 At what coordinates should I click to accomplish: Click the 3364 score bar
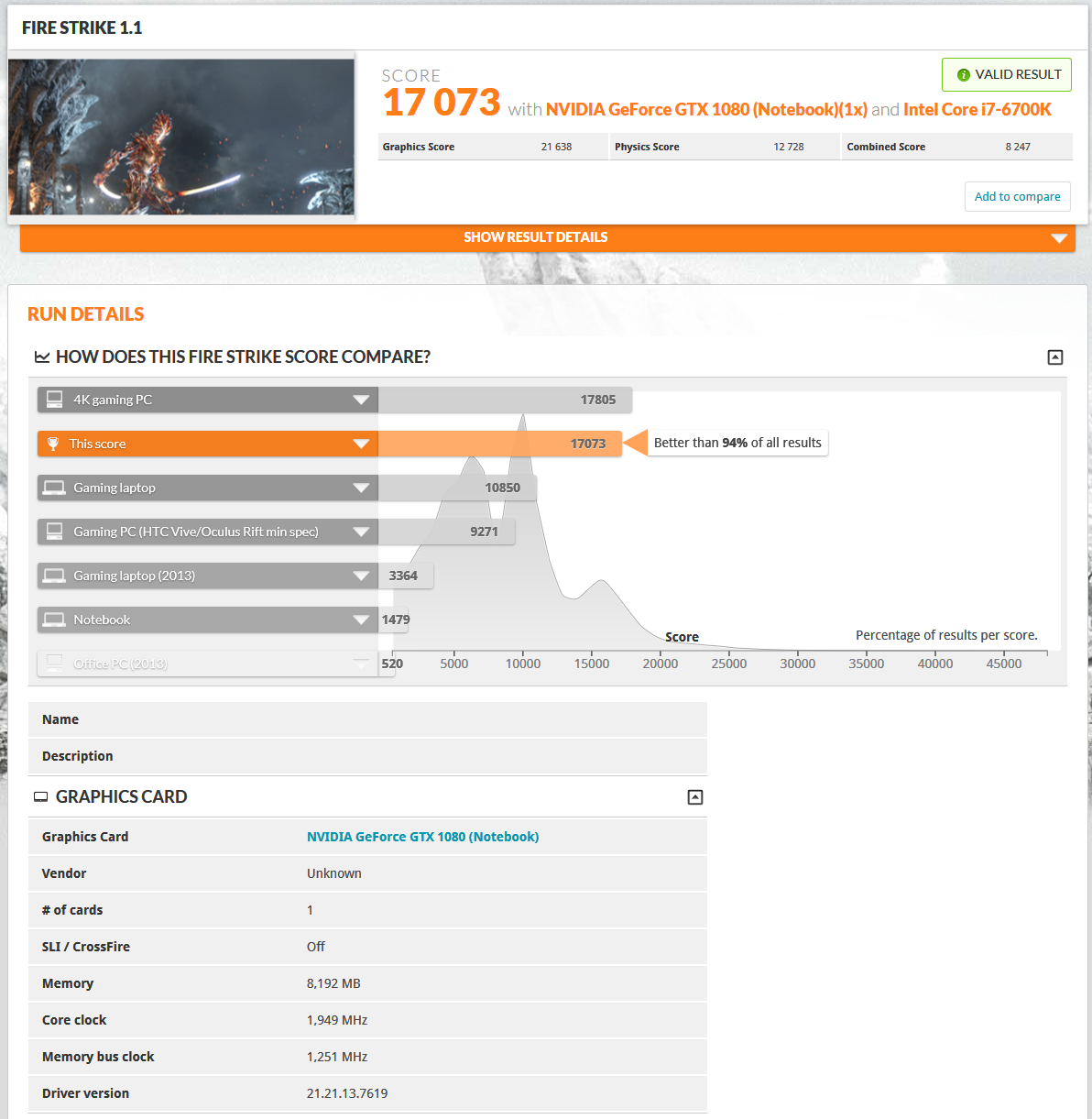pyautogui.click(x=406, y=576)
